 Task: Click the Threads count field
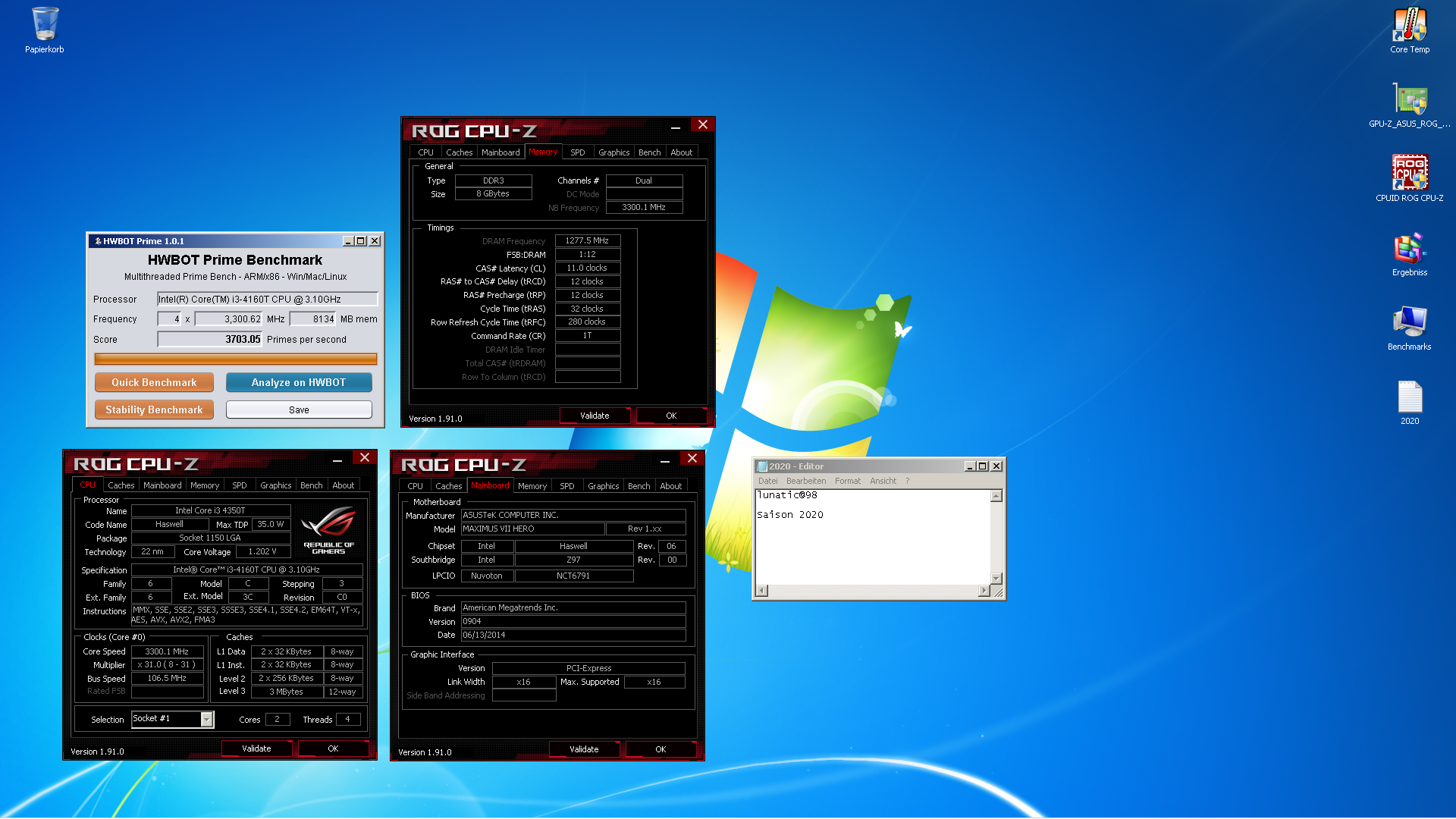[347, 720]
